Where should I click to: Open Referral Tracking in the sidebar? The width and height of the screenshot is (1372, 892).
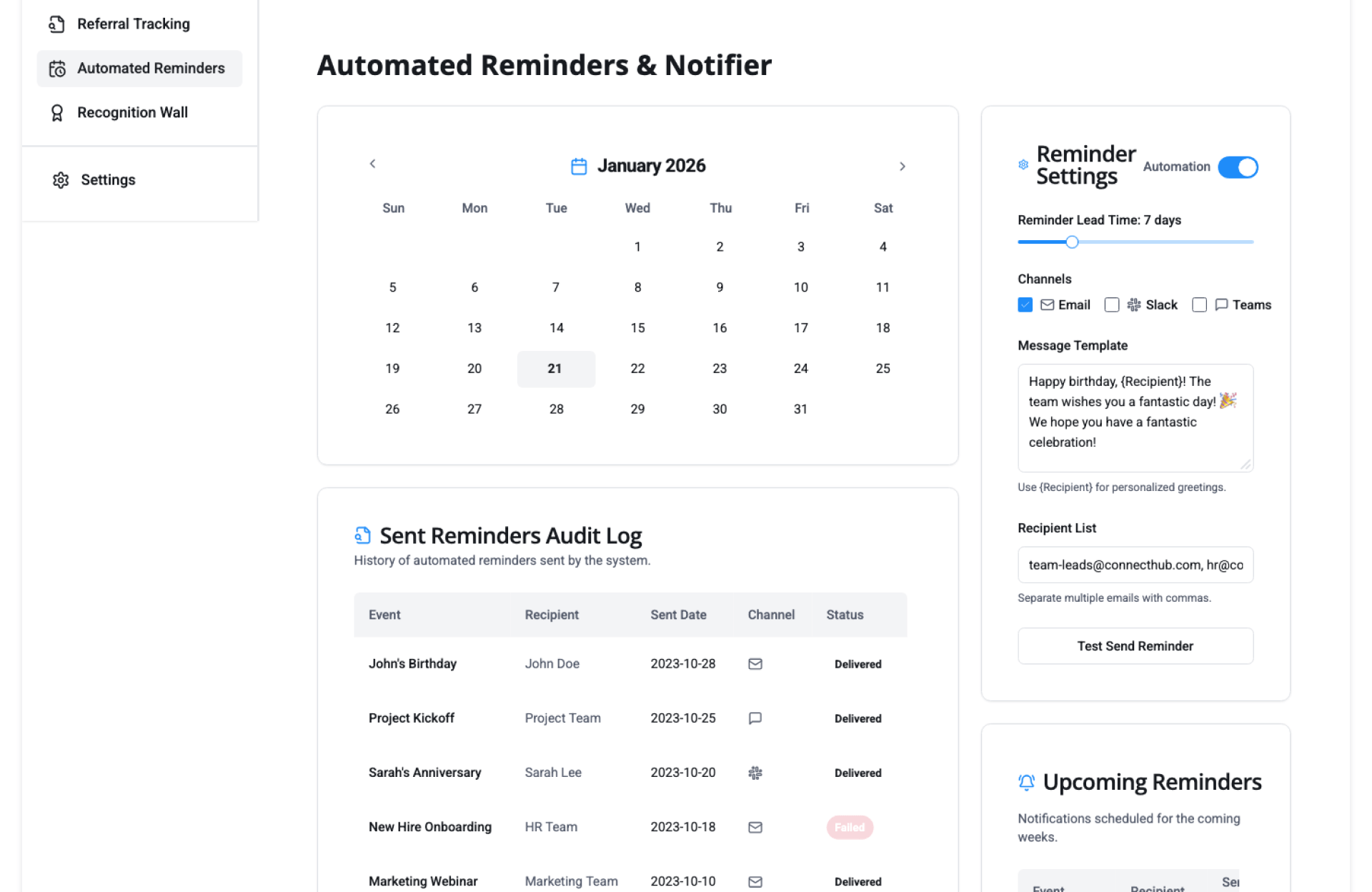point(133,24)
